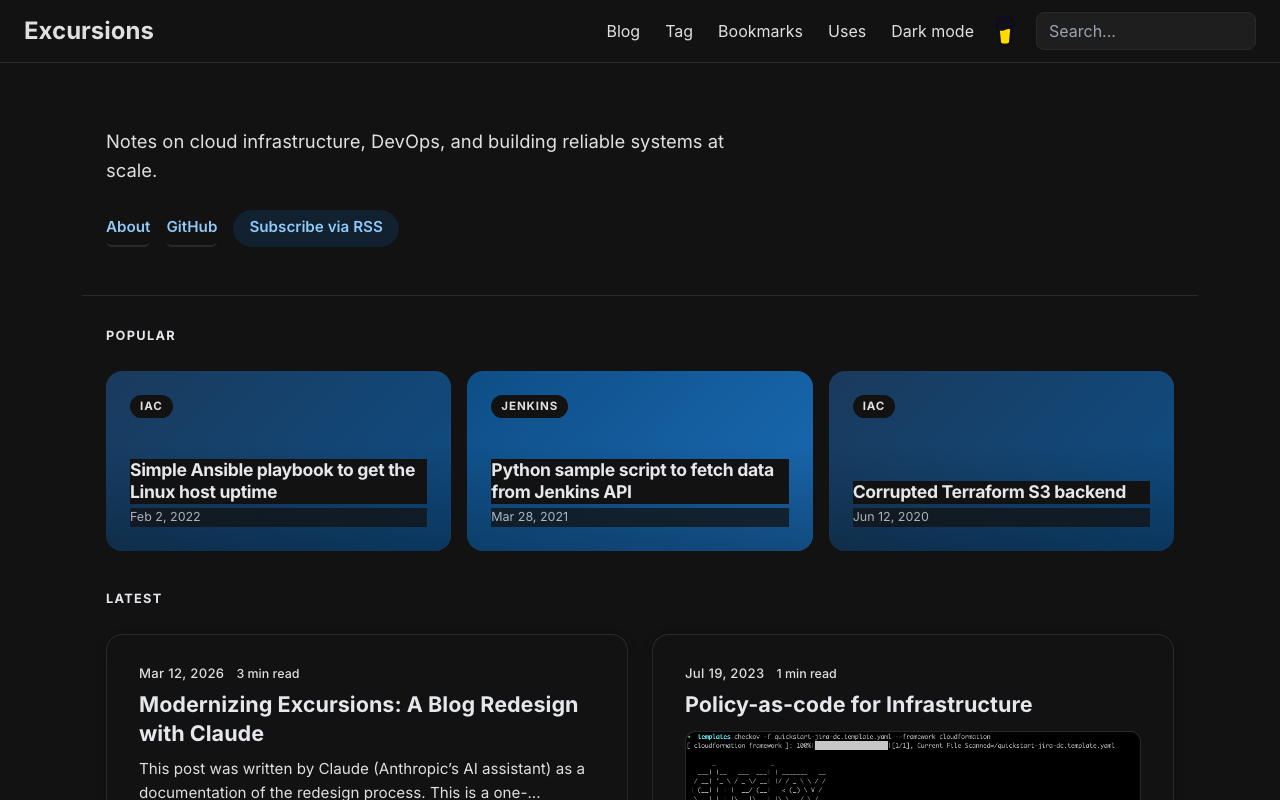
Task: Select the JENKINS tag pill
Action: [529, 406]
